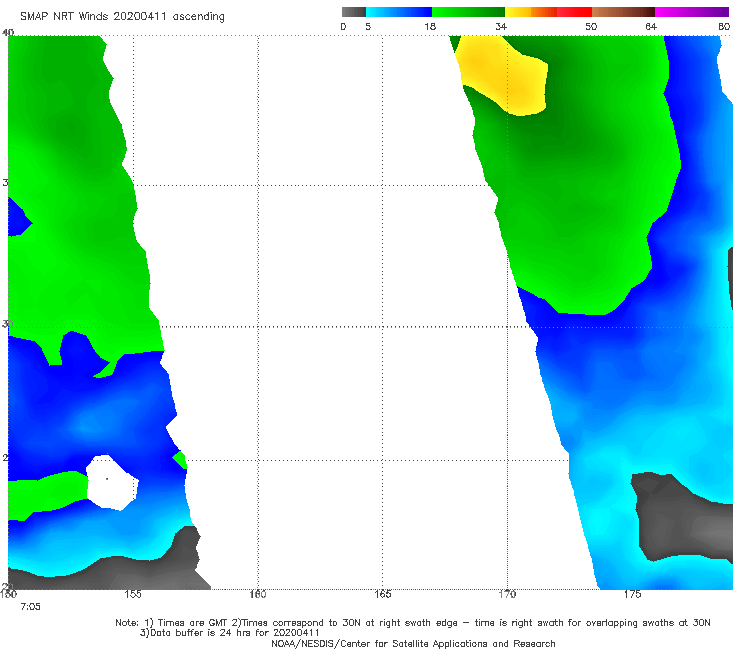Select the cyan-to-blue segment of the color bar

[x=399, y=12]
